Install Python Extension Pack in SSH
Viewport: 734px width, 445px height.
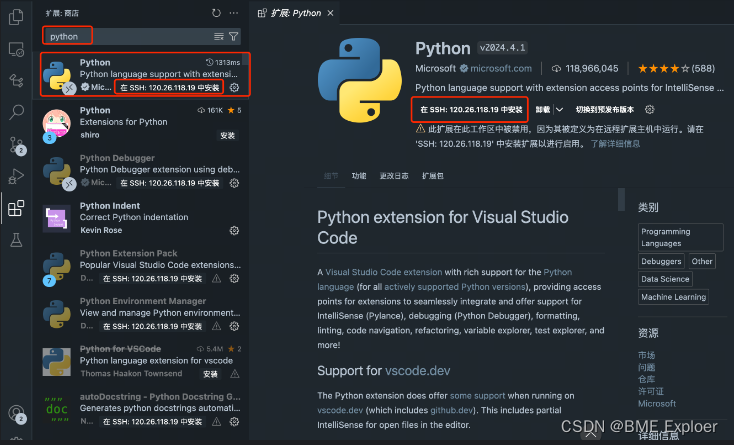coord(152,278)
